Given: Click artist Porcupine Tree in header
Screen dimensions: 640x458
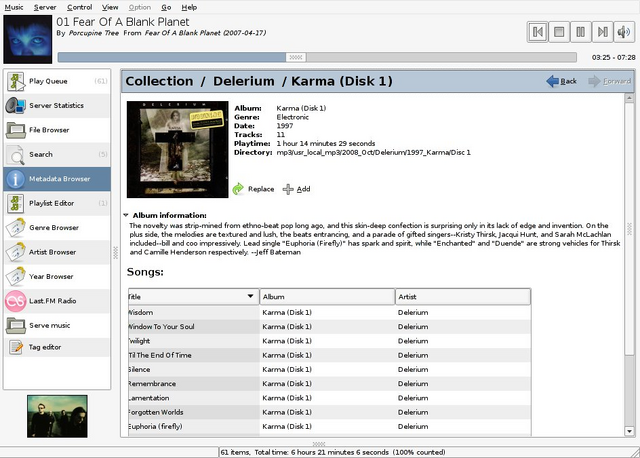Looking at the screenshot, I should 94,33.
